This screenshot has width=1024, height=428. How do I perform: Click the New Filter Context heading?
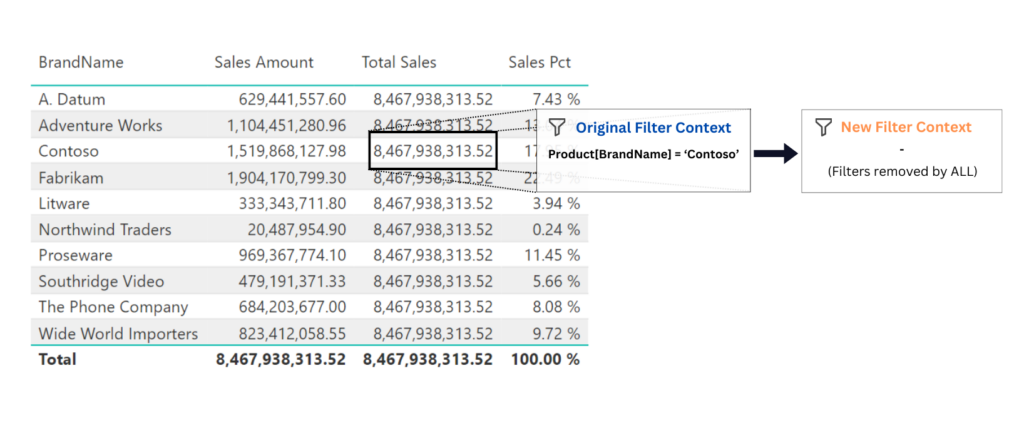coord(906,127)
